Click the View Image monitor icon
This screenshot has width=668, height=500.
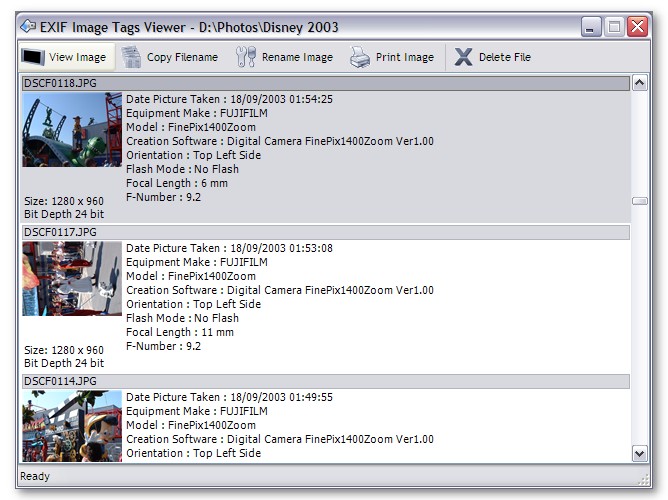34,57
